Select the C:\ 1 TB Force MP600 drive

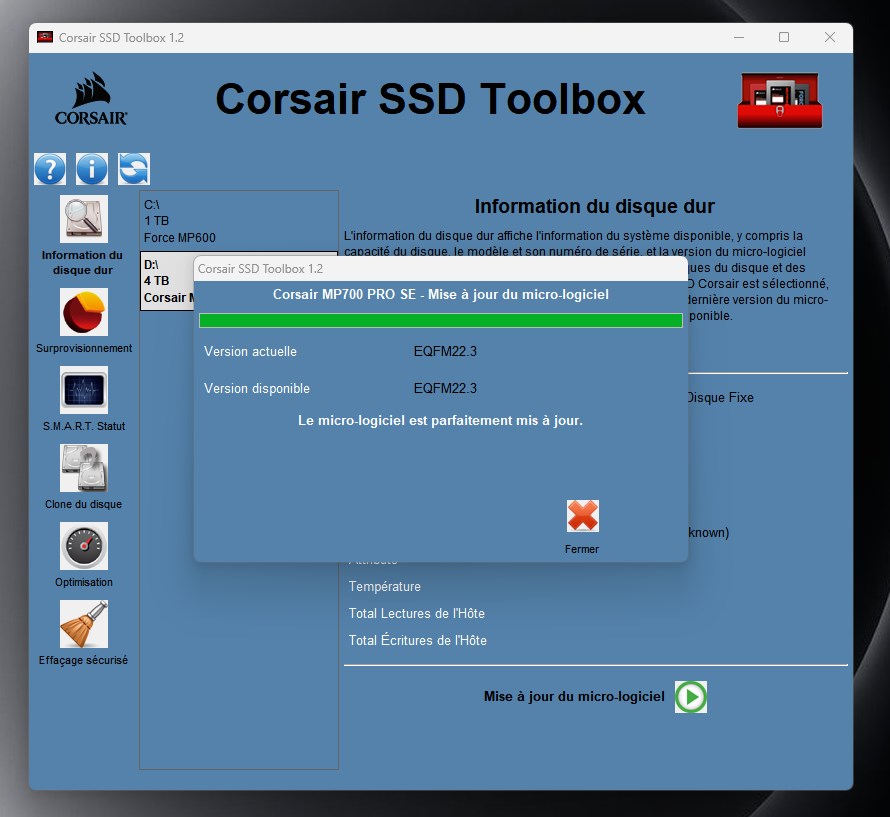tap(239, 221)
